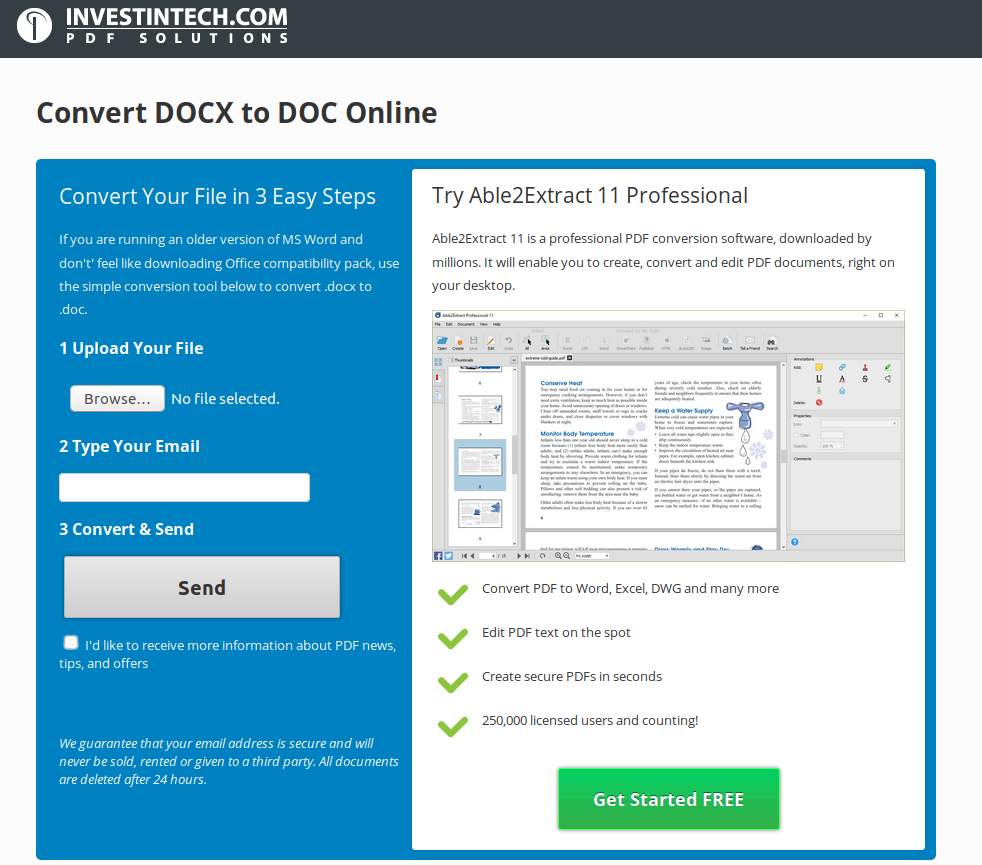Click the "Convert DOCX to DOC Online" heading

[237, 113]
